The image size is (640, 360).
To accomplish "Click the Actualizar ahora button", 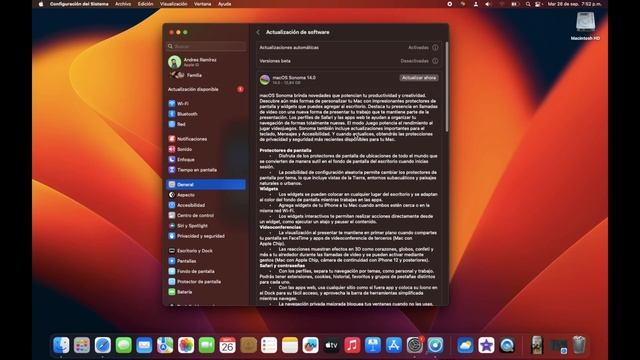I will coord(419,78).
